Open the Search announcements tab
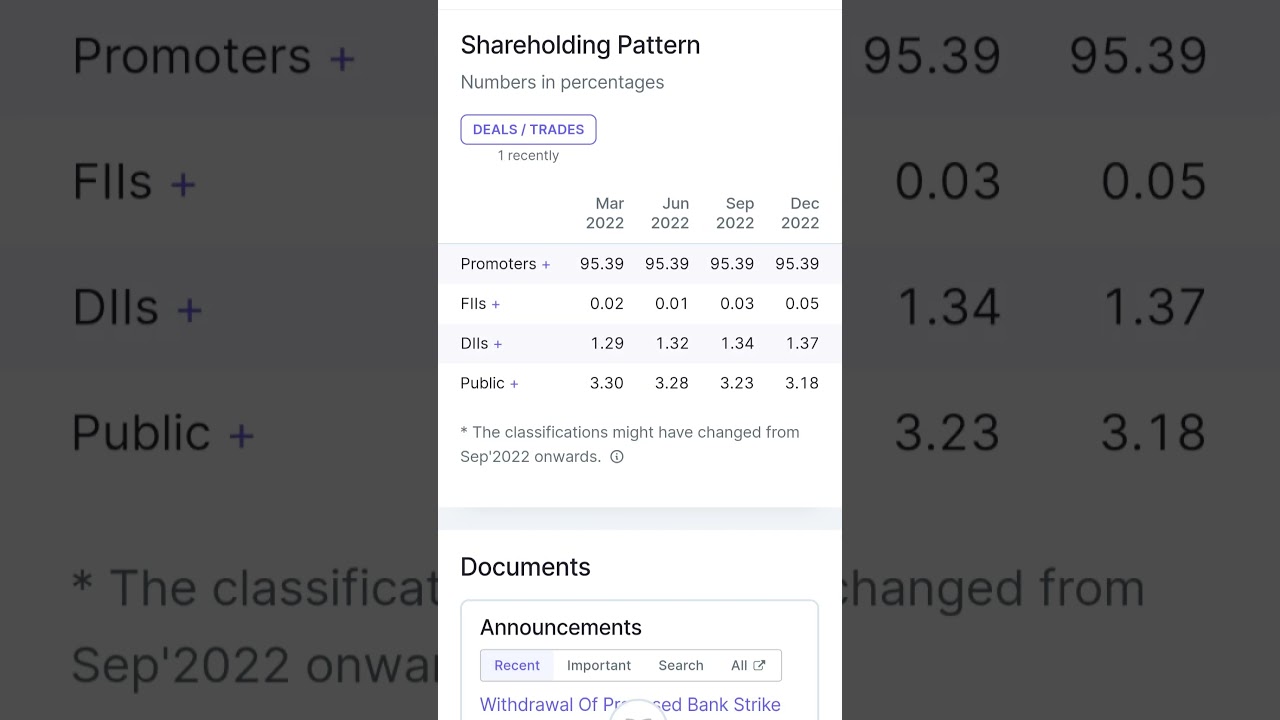1280x720 pixels. 681,665
